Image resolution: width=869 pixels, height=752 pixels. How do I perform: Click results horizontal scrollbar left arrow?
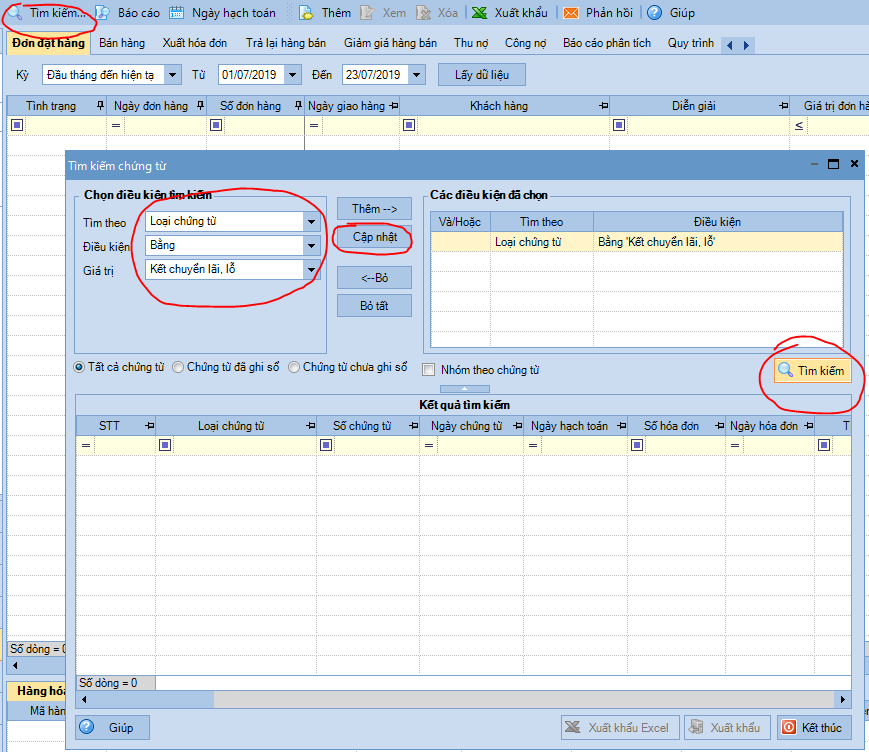tap(84, 699)
